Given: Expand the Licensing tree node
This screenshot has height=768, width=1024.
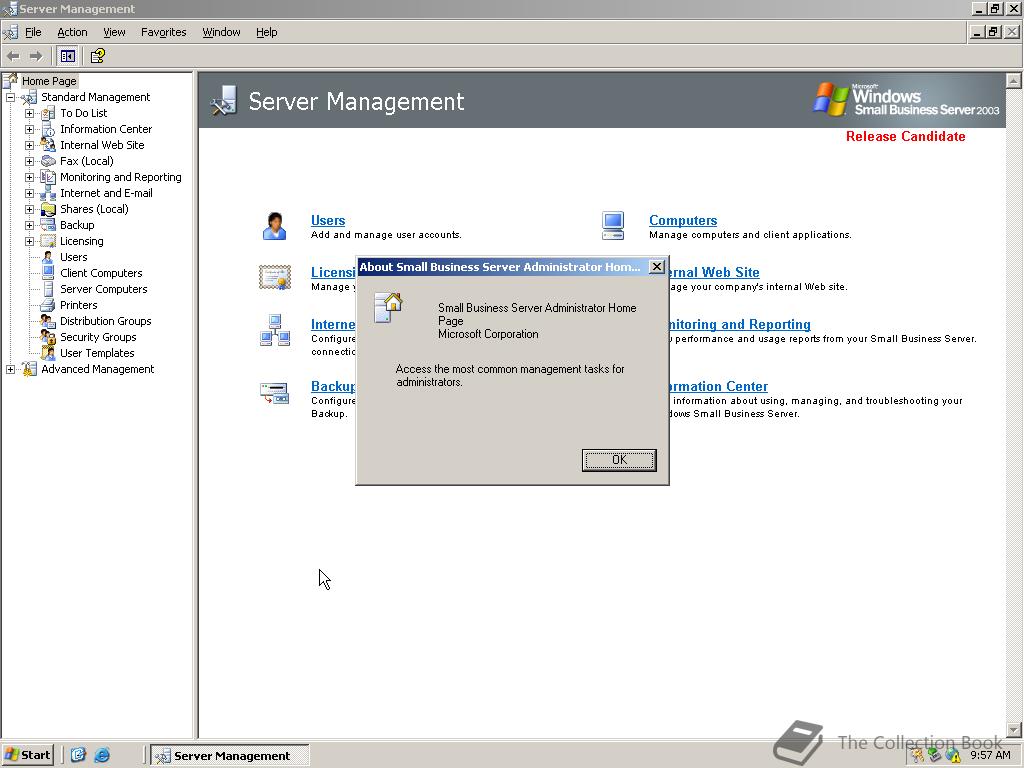Looking at the screenshot, I should (29, 242).
